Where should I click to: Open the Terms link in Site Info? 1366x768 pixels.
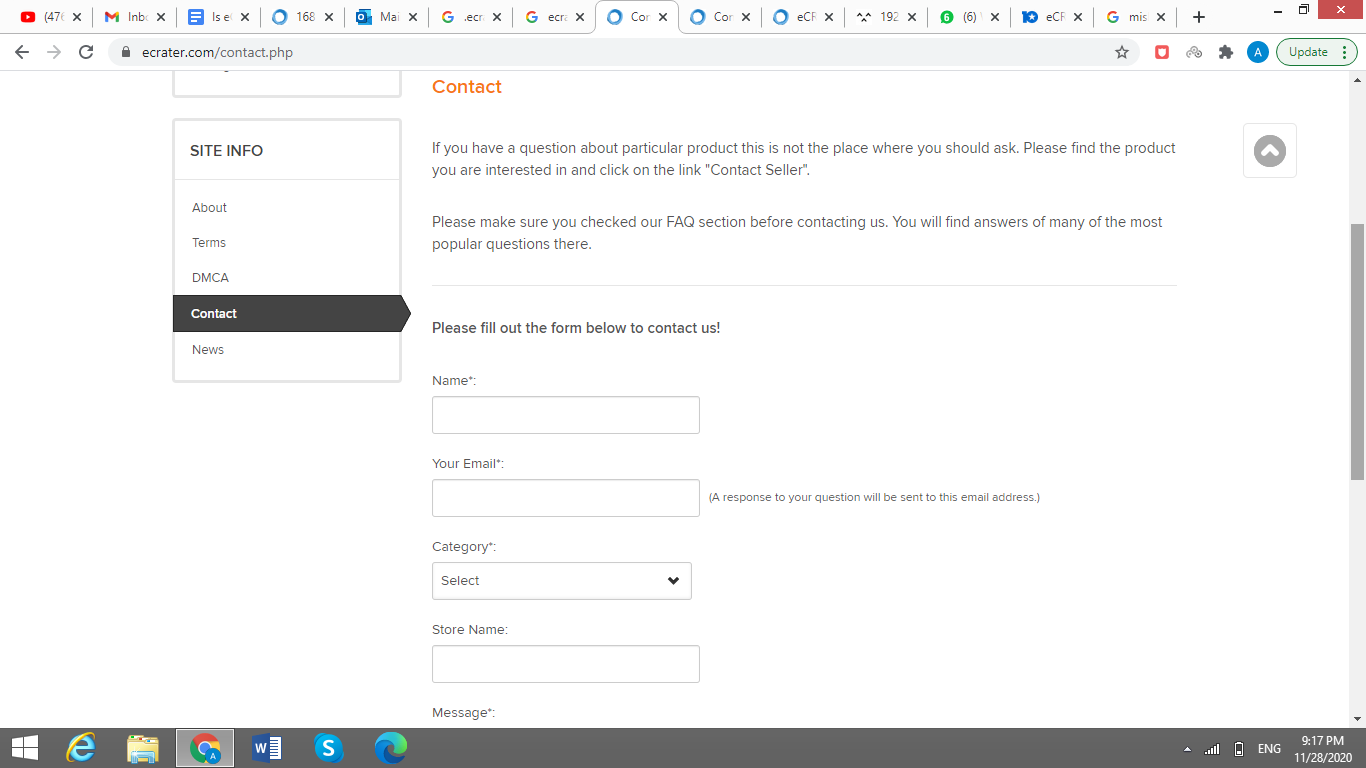(x=209, y=243)
